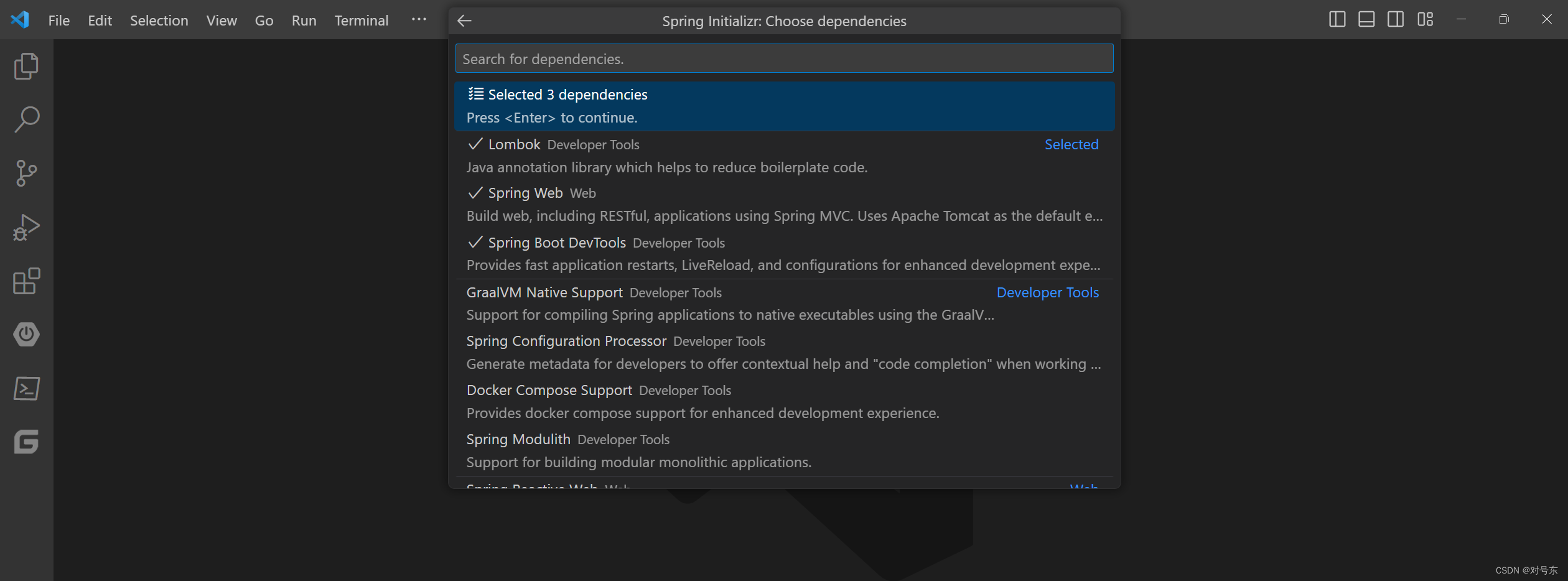Toggle bottom panel layout icon

[x=1366, y=19]
